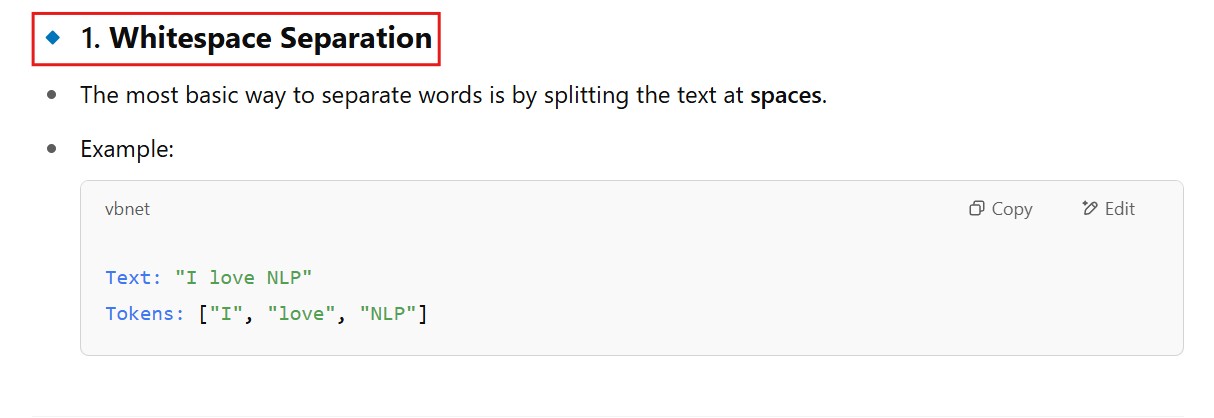Click the "NLP" token in the list
The height and width of the screenshot is (418, 1214).
(x=389, y=314)
